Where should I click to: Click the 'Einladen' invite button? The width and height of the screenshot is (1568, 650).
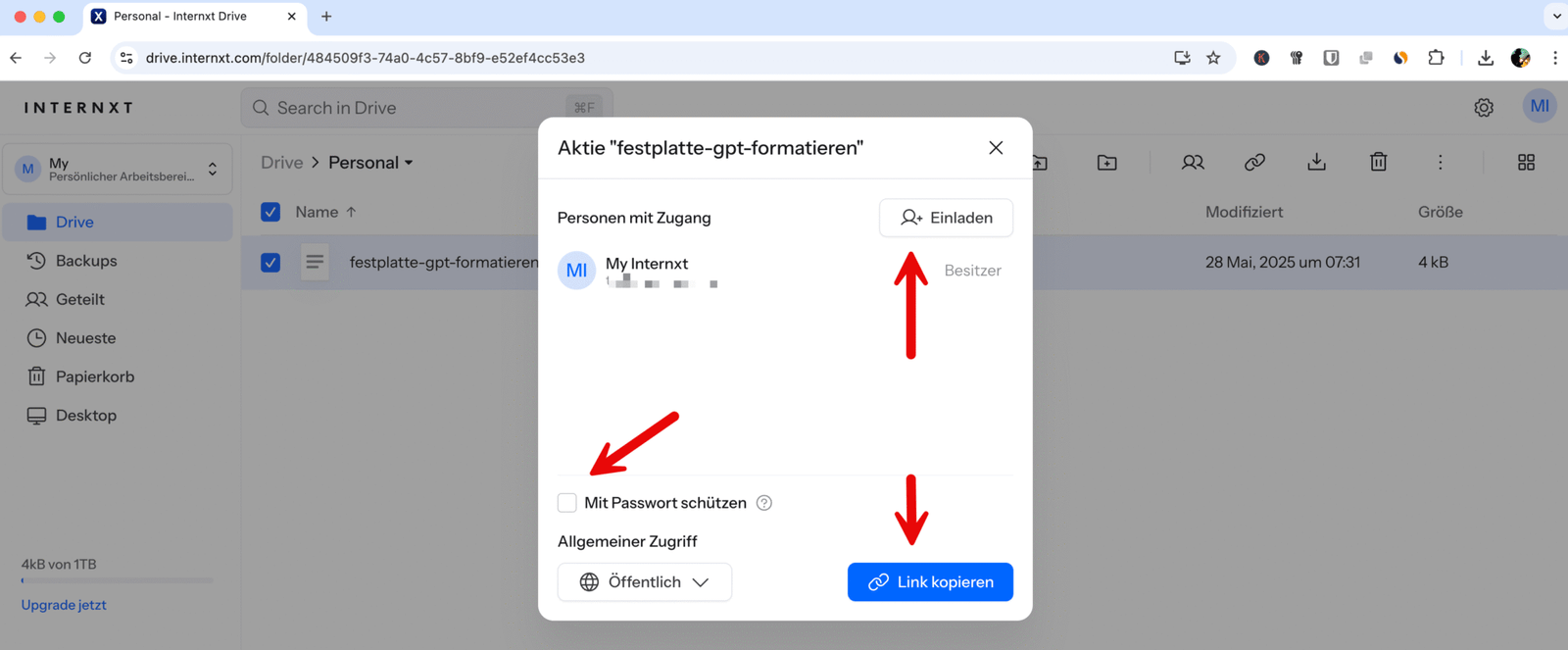click(x=946, y=218)
